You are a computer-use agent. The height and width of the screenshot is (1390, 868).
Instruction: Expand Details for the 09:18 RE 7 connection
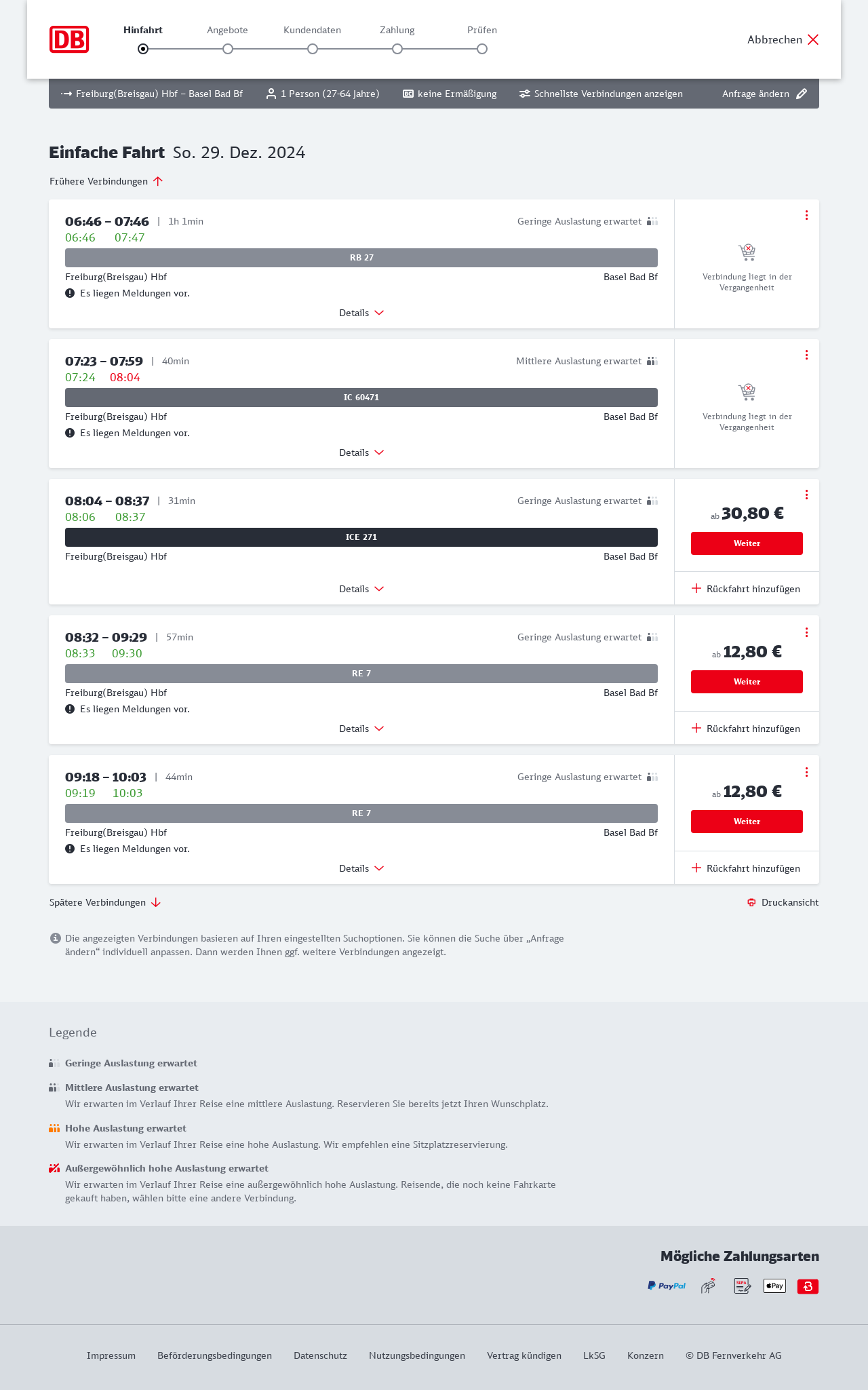click(361, 868)
